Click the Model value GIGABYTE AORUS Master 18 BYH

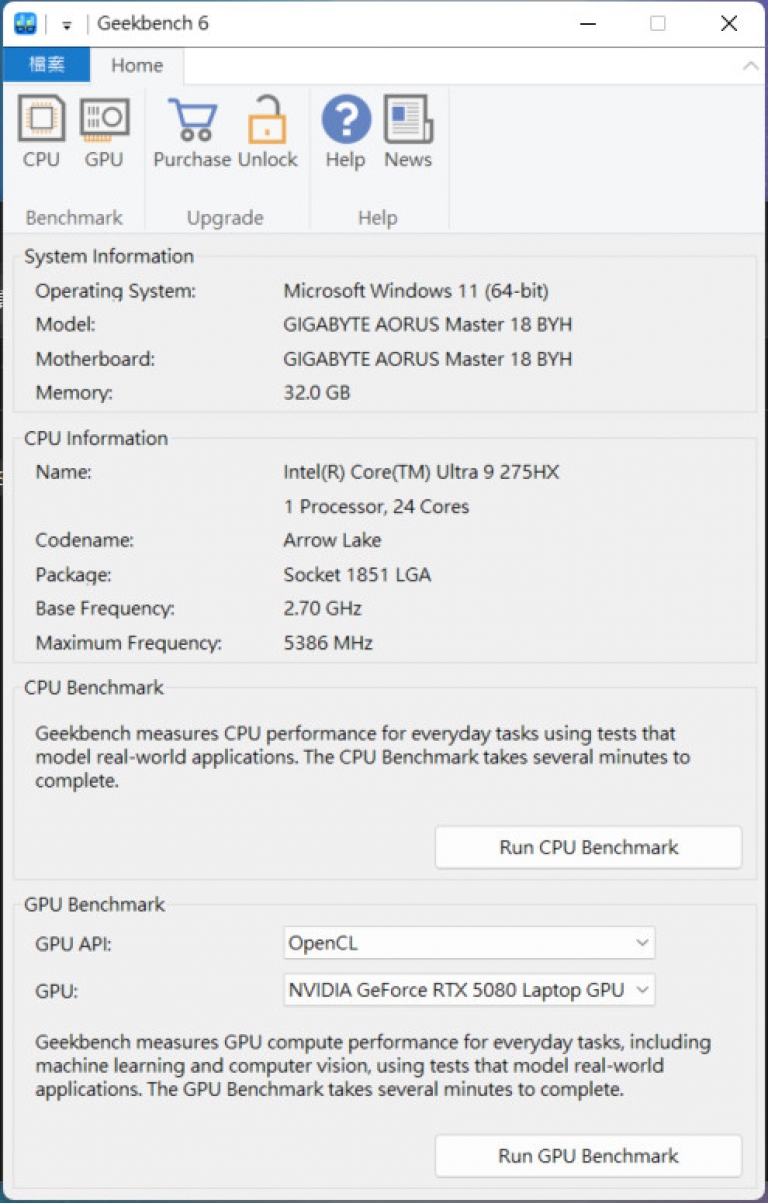pos(428,325)
